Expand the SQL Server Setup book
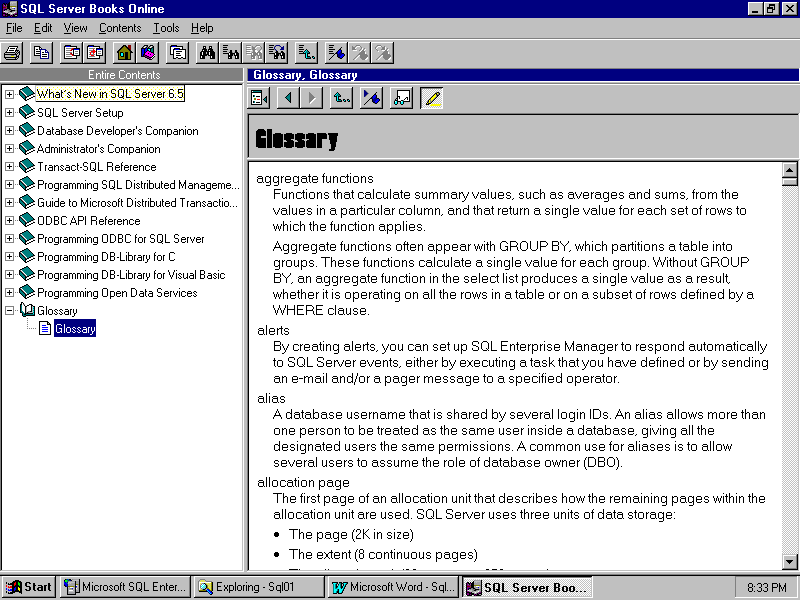This screenshot has width=800, height=600. (10, 113)
